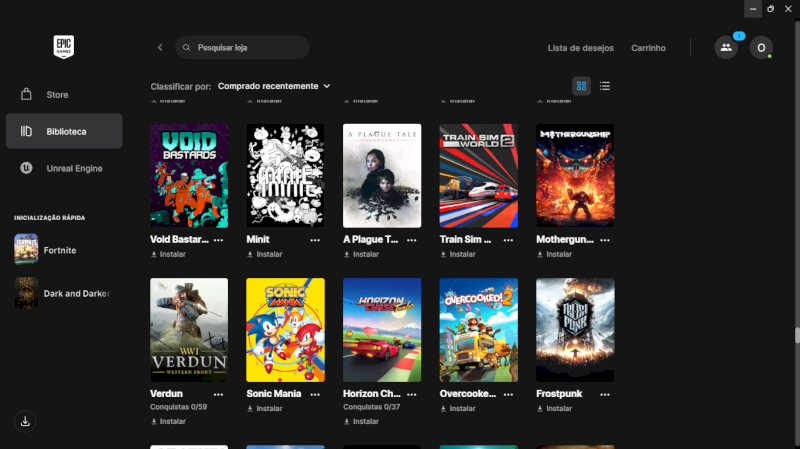Open Unreal Engine section
The width and height of the screenshot is (800, 449).
(x=64, y=168)
